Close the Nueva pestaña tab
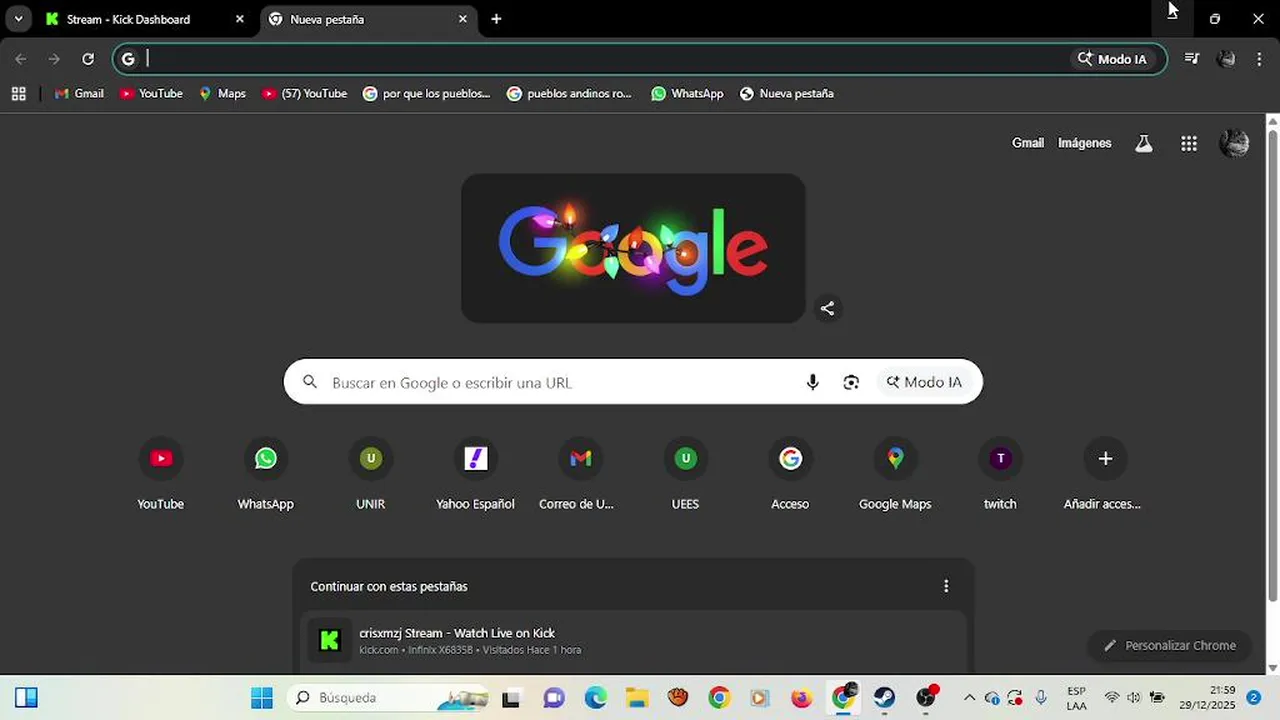Viewport: 1280px width, 720px height. click(x=462, y=19)
